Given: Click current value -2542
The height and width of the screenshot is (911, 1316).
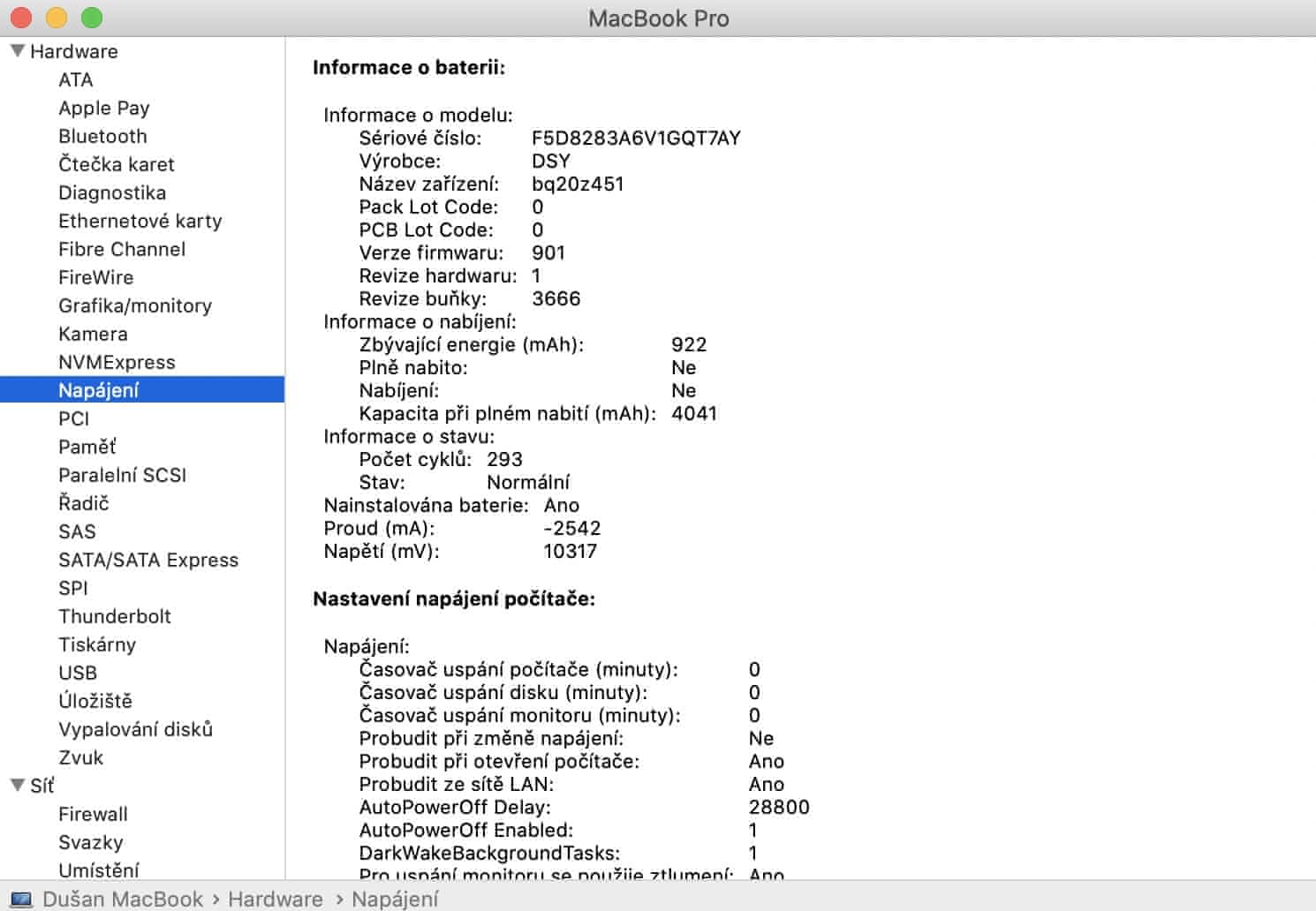Looking at the screenshot, I should click(x=572, y=528).
